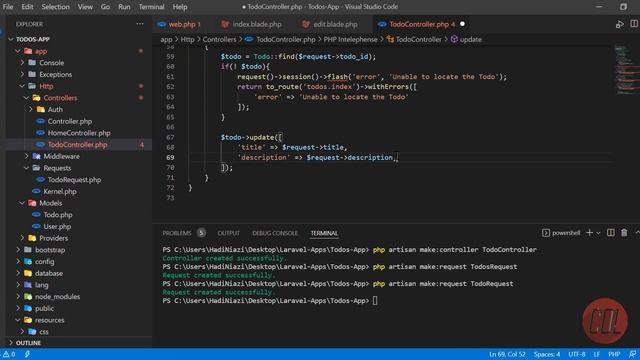640x360 pixels.
Task: Switch to the PROBLEMS panel tab
Action: click(x=177, y=233)
